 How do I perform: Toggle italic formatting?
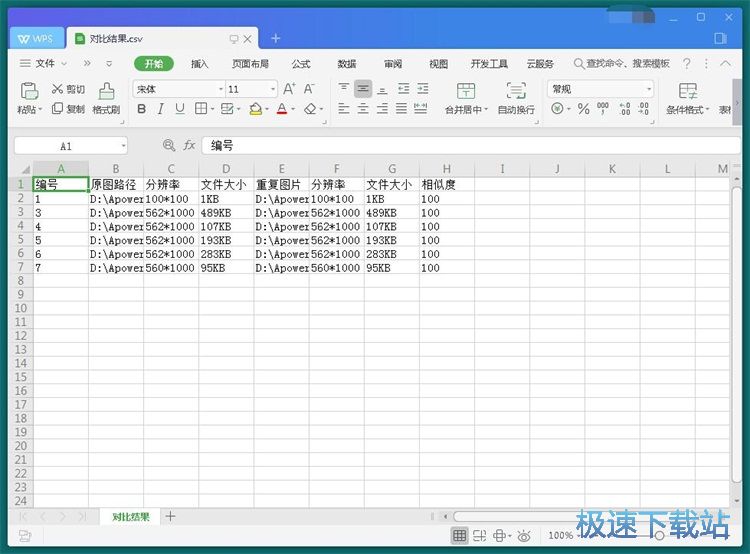click(161, 109)
